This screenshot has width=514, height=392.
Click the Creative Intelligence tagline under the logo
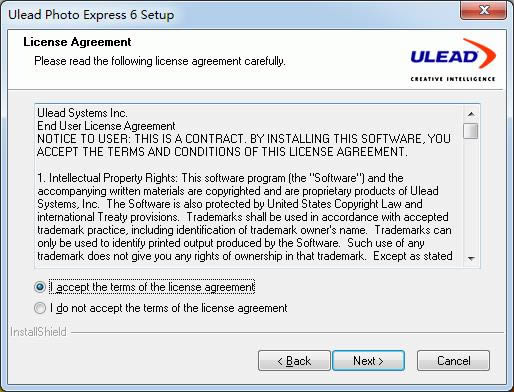pos(453,79)
